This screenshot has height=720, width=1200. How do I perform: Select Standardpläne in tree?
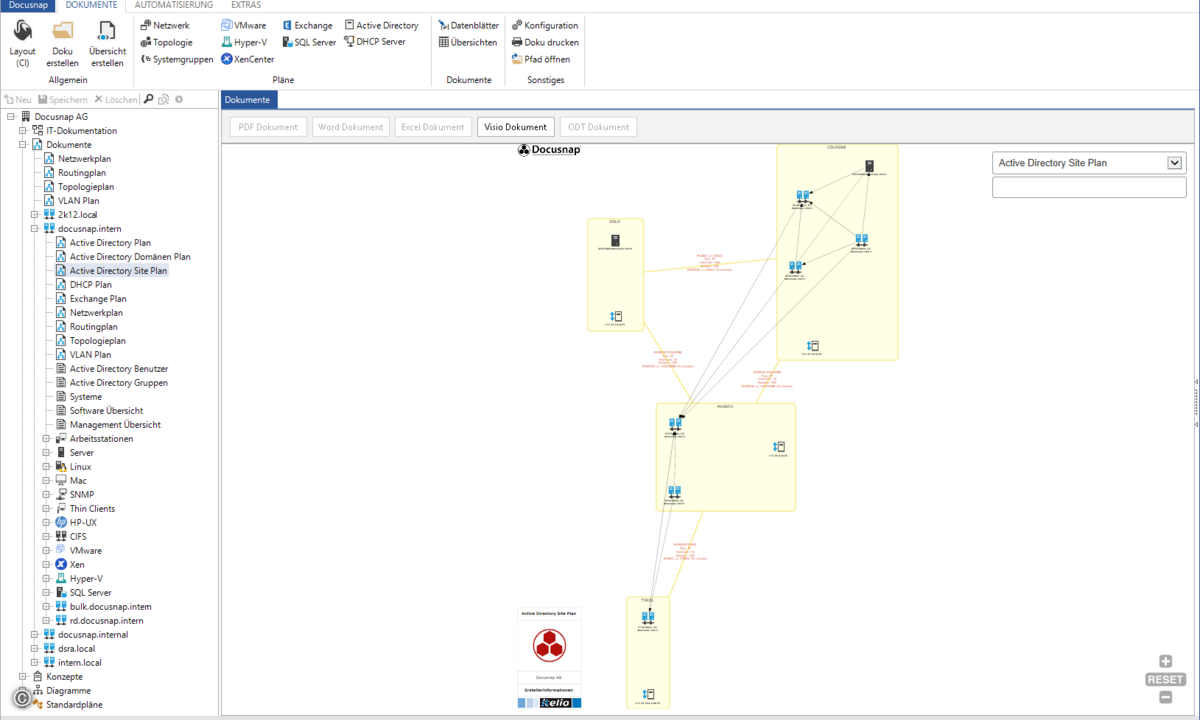click(74, 705)
